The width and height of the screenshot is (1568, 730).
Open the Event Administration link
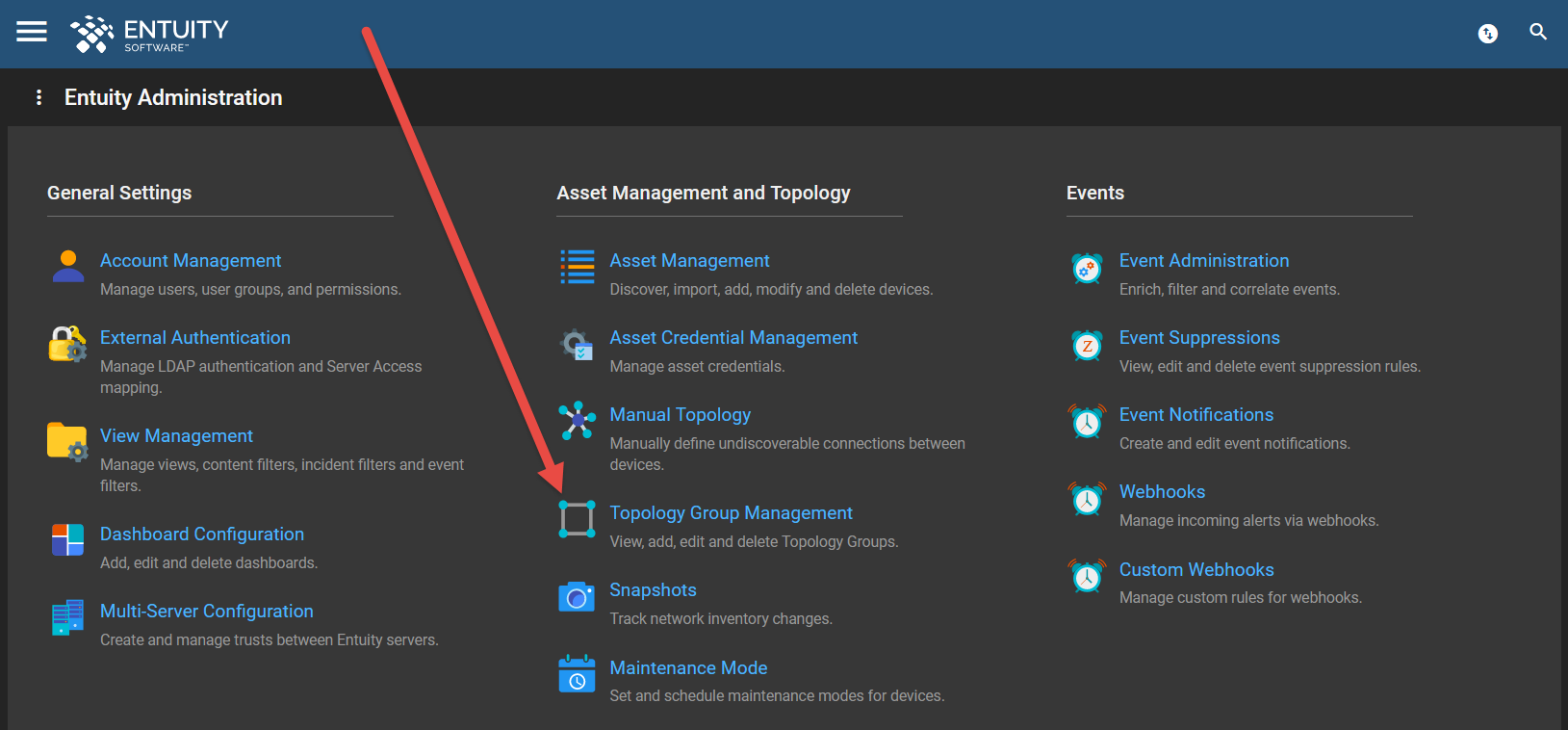pos(1204,261)
